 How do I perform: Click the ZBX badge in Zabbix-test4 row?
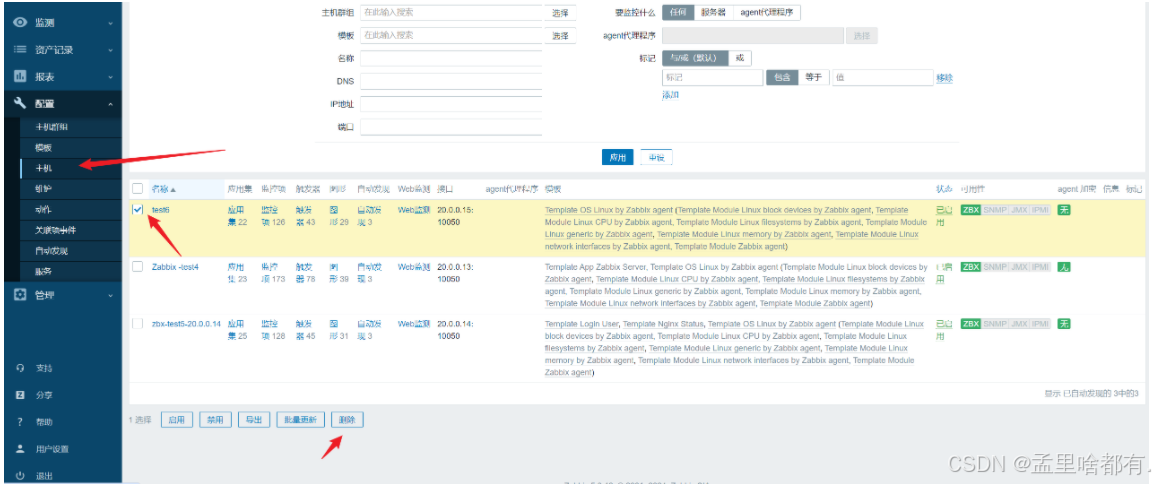point(971,266)
